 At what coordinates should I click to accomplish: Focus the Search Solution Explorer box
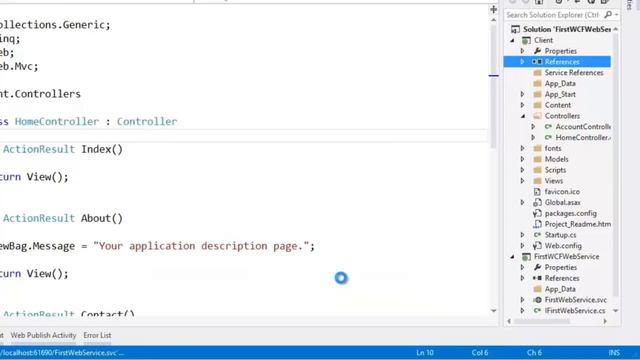tap(553, 15)
